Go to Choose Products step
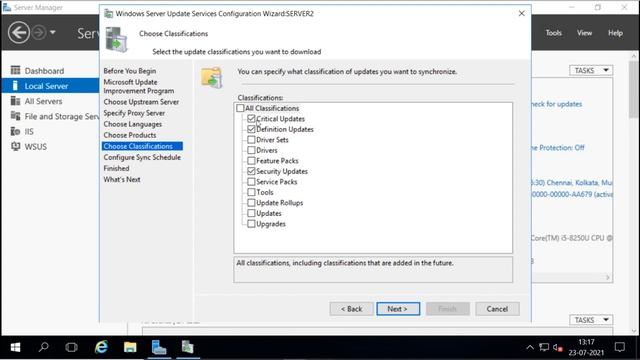Image resolution: width=640 pixels, height=360 pixels. (x=130, y=135)
